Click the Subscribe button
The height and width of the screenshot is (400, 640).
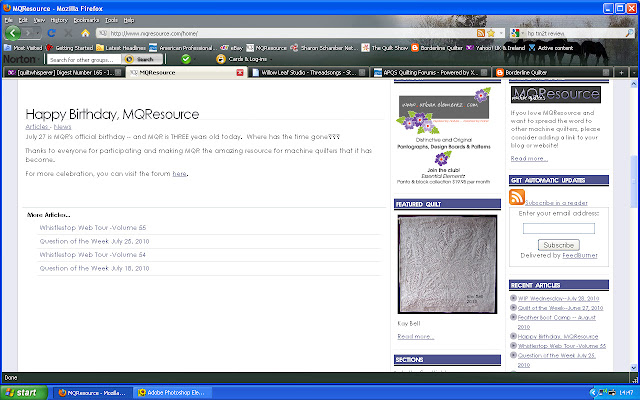click(559, 245)
